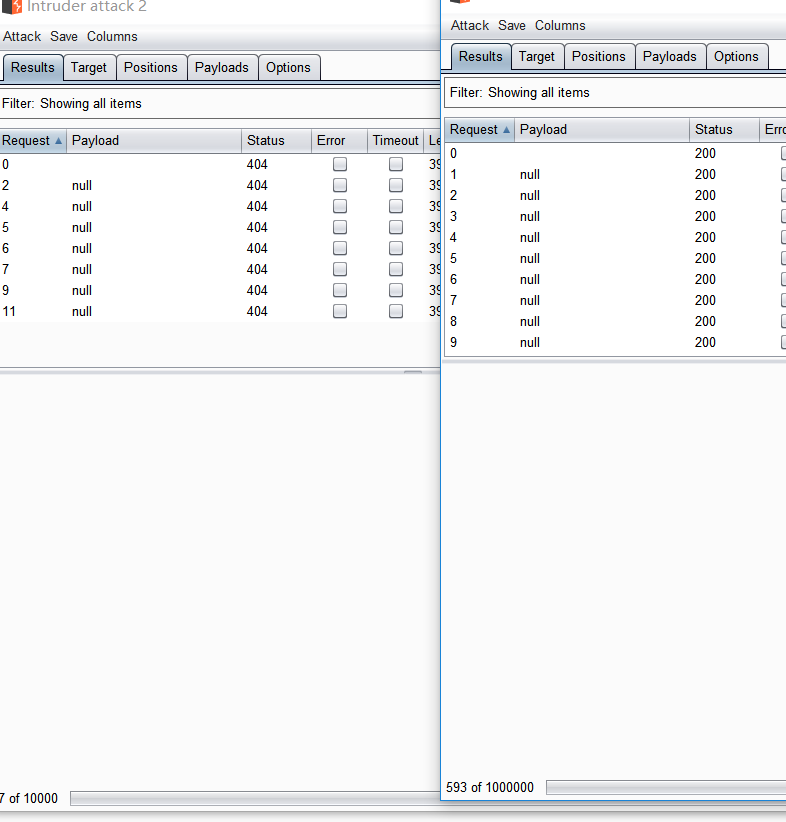The height and width of the screenshot is (822, 786).
Task: Switch to Positions tab in left window
Action: coord(151,68)
